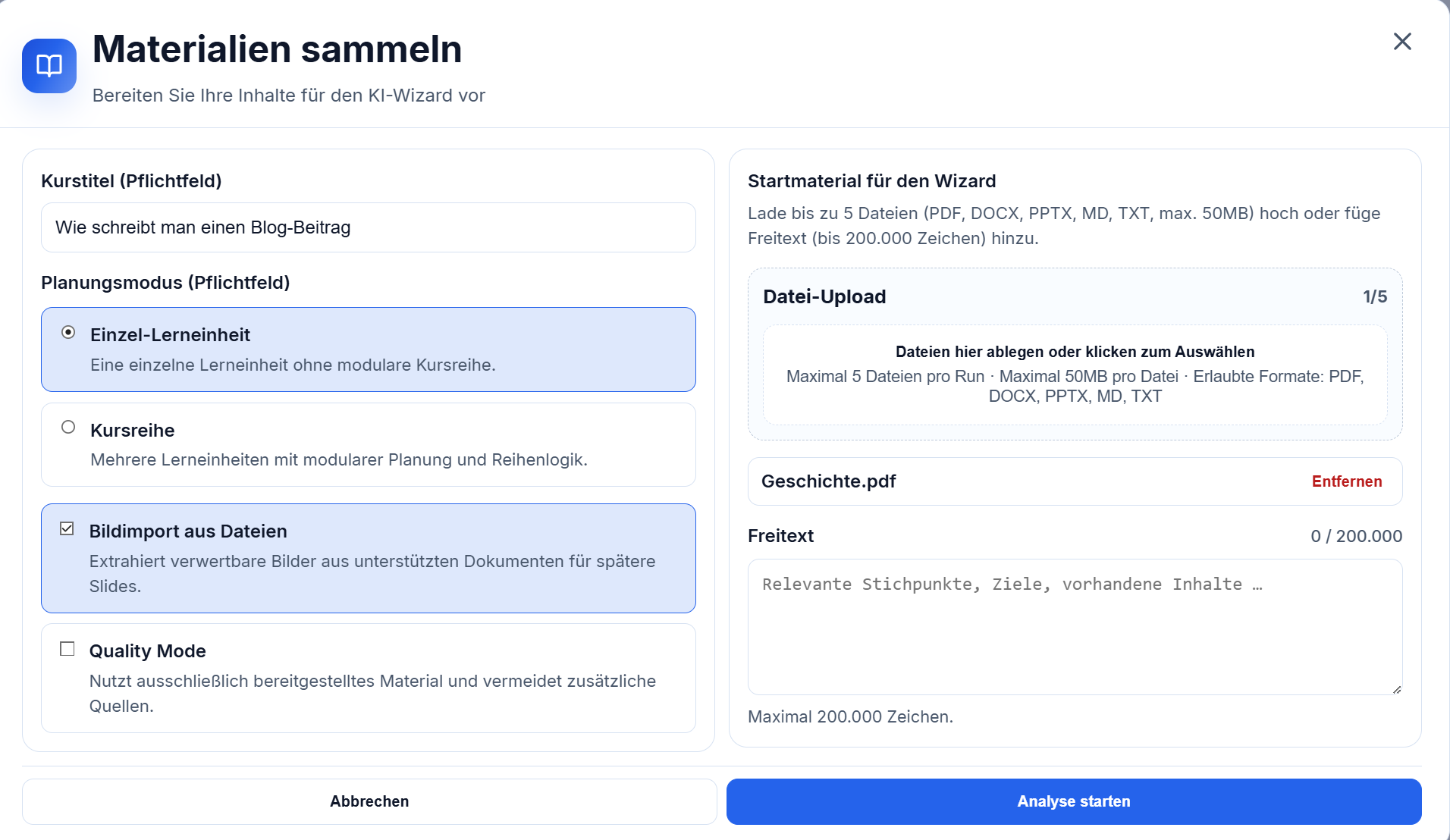This screenshot has width=1450, height=840.
Task: Start the analysis with Analyse starten
Action: [x=1074, y=801]
